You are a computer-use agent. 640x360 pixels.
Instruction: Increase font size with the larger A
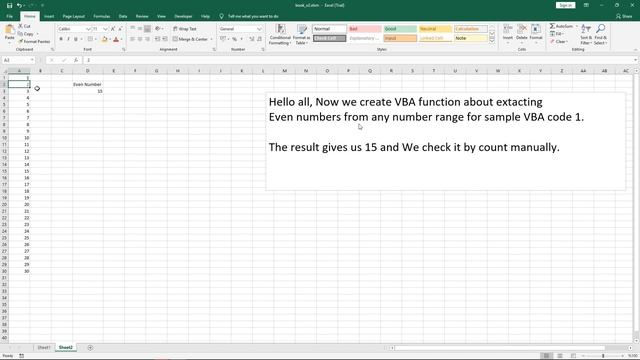(x=113, y=29)
